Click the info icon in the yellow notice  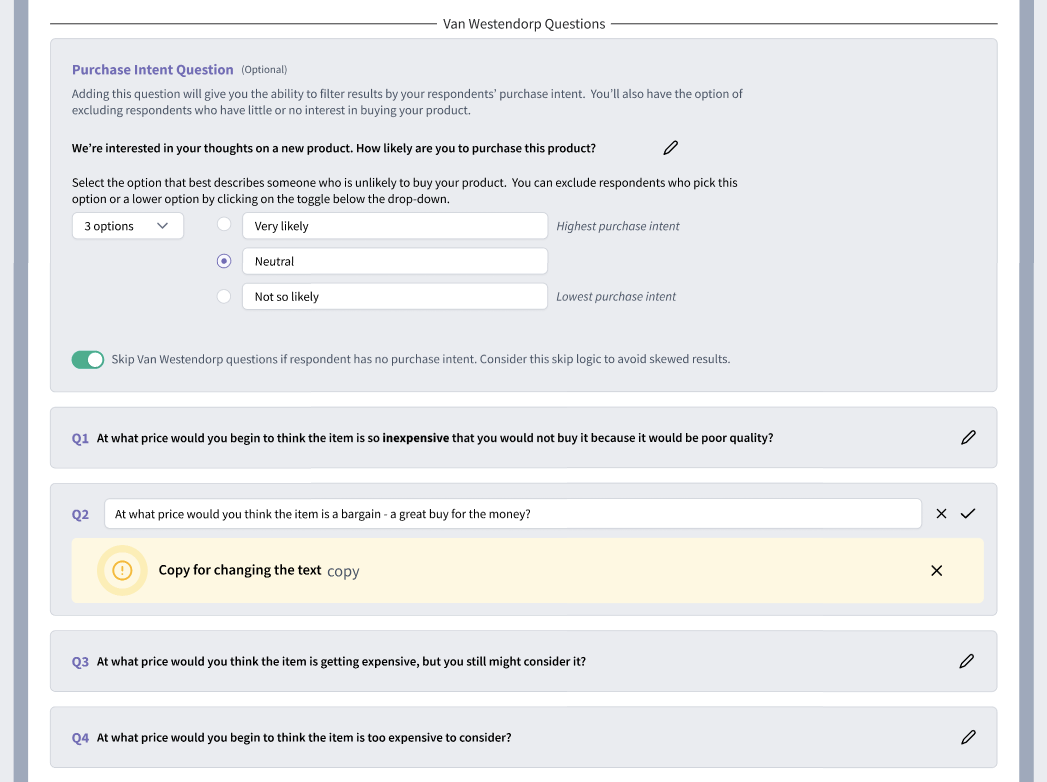tap(122, 570)
